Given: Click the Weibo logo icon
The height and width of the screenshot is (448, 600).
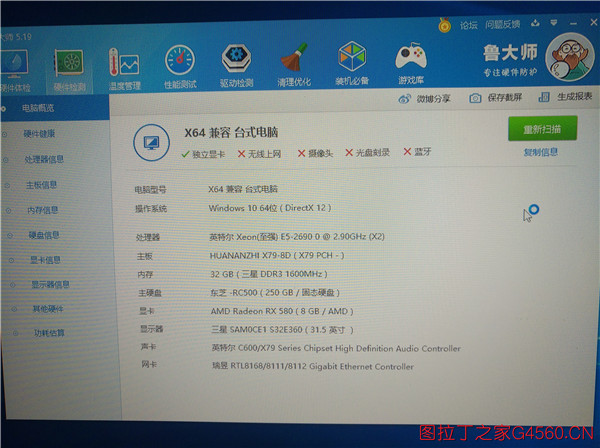Looking at the screenshot, I should coord(404,99).
